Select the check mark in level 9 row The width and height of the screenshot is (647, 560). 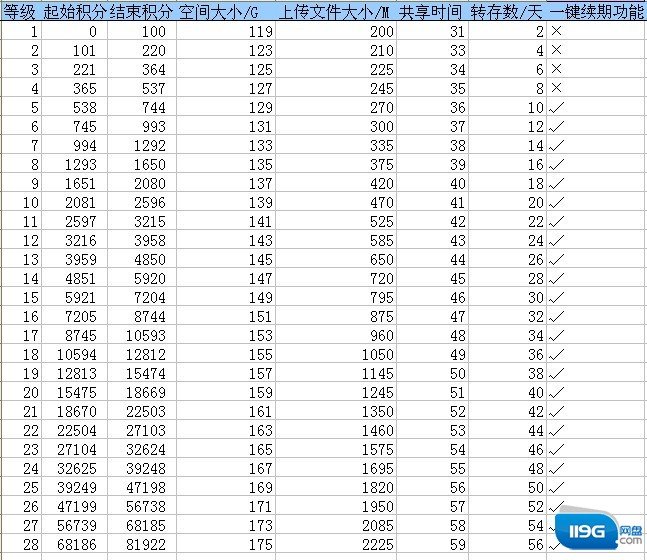click(x=557, y=184)
